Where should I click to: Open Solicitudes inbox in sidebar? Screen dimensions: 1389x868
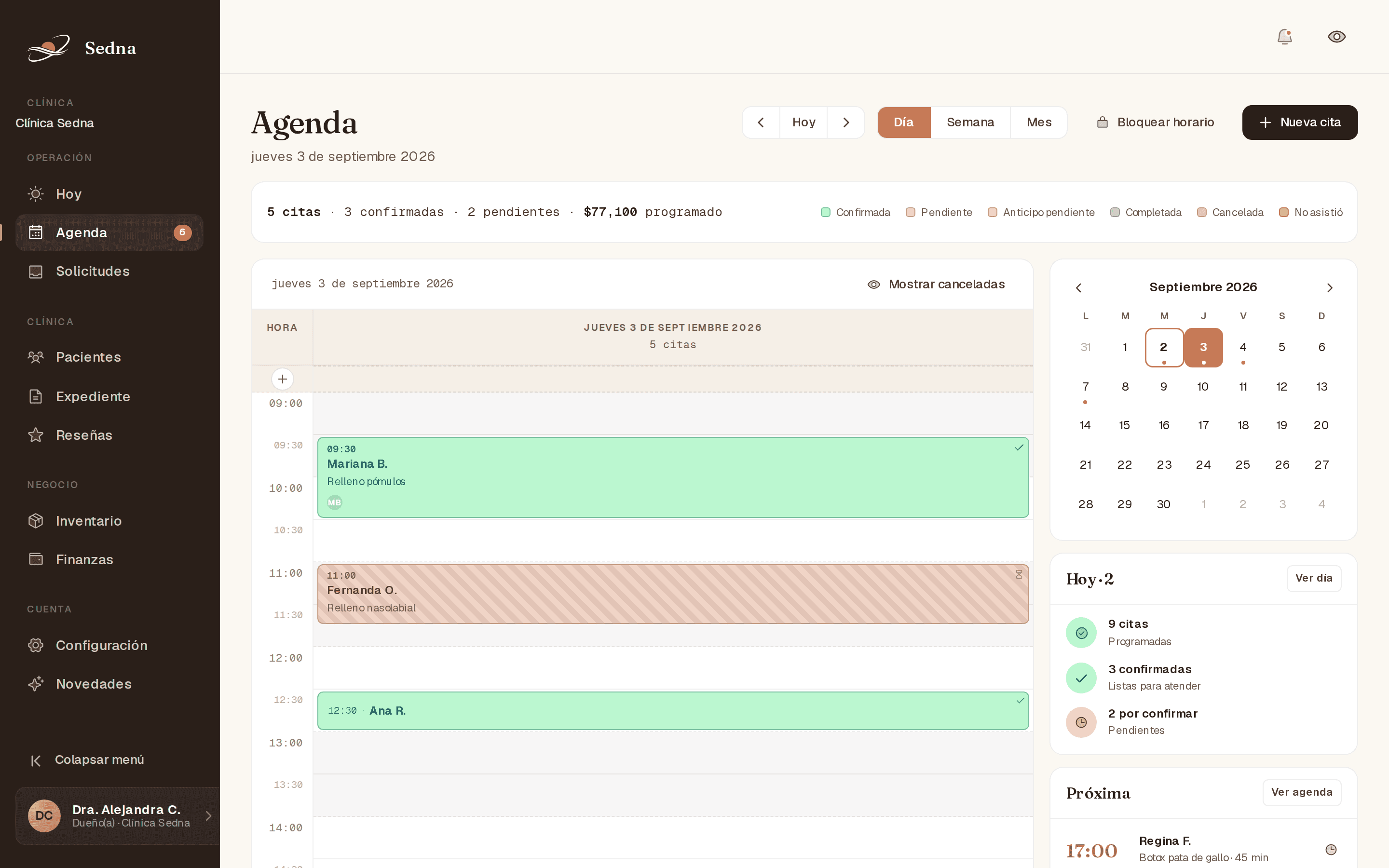pos(109,271)
